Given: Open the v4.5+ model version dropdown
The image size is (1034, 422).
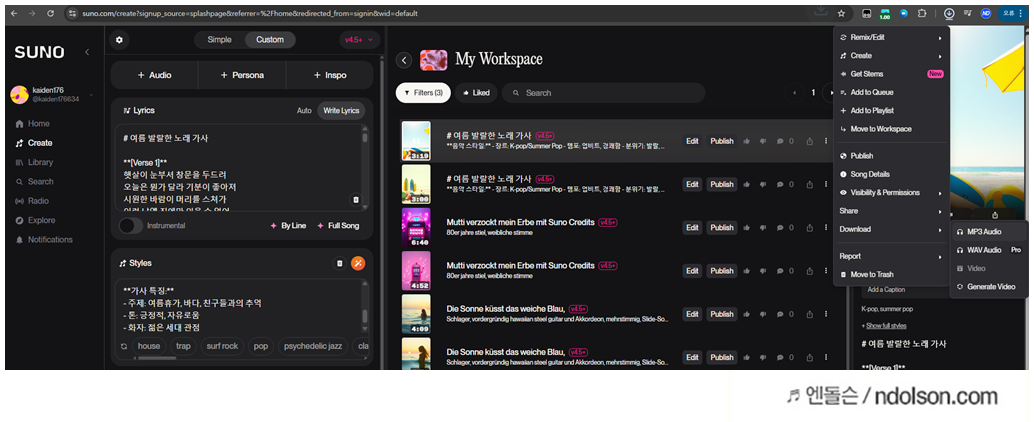Looking at the screenshot, I should (x=359, y=40).
